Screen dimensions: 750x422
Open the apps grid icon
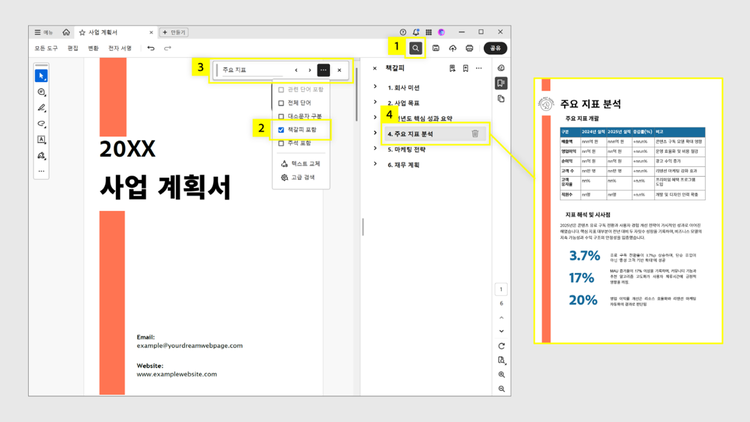tap(429, 32)
